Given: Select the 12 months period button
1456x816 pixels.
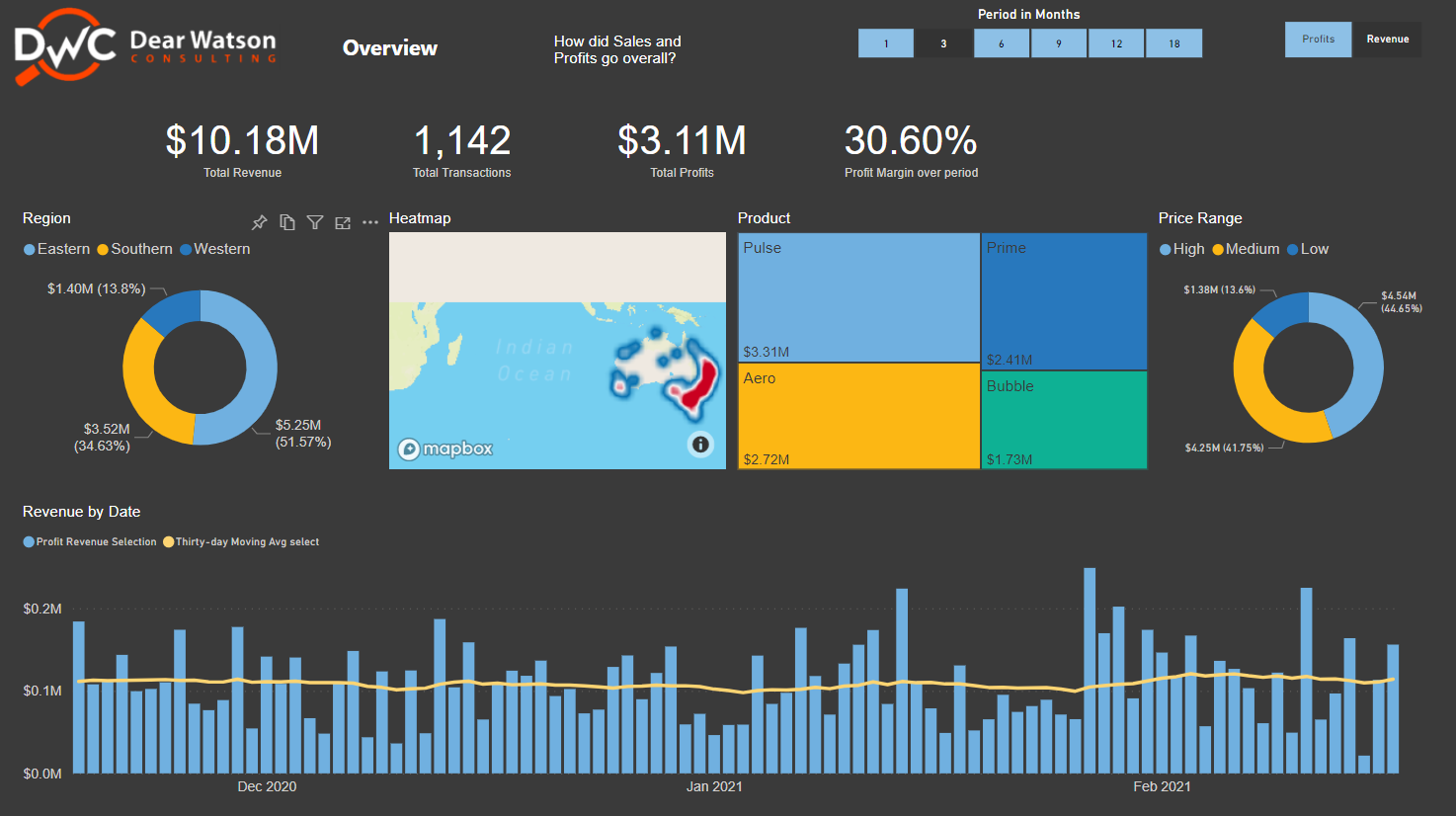Looking at the screenshot, I should tap(1116, 43).
